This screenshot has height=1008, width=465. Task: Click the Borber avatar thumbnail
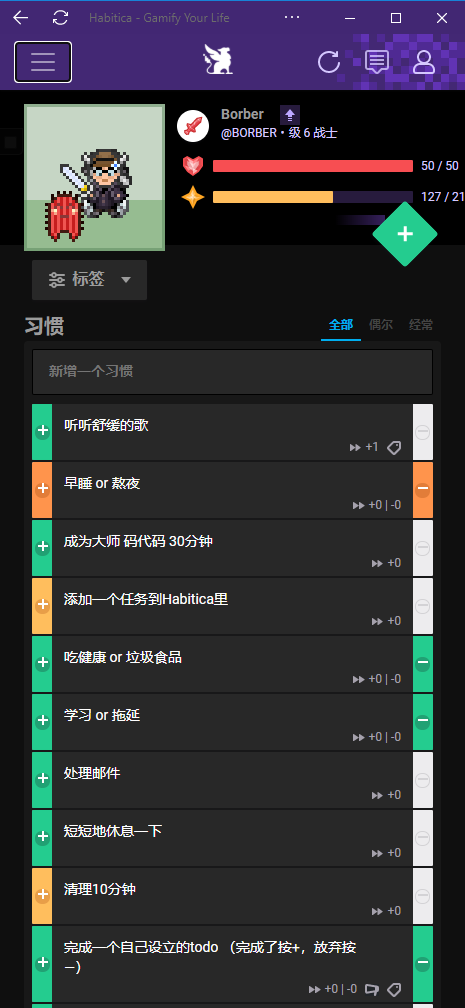(x=95, y=178)
